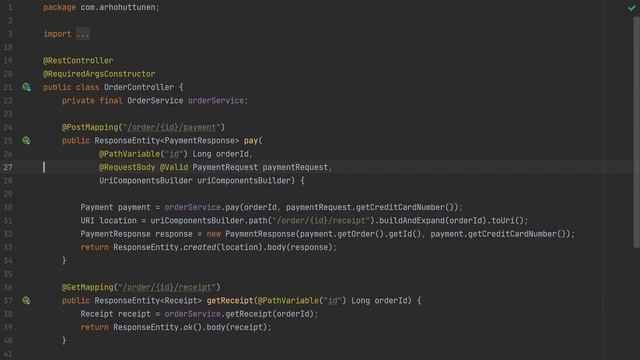Click line number 27 in gutter

point(8,167)
